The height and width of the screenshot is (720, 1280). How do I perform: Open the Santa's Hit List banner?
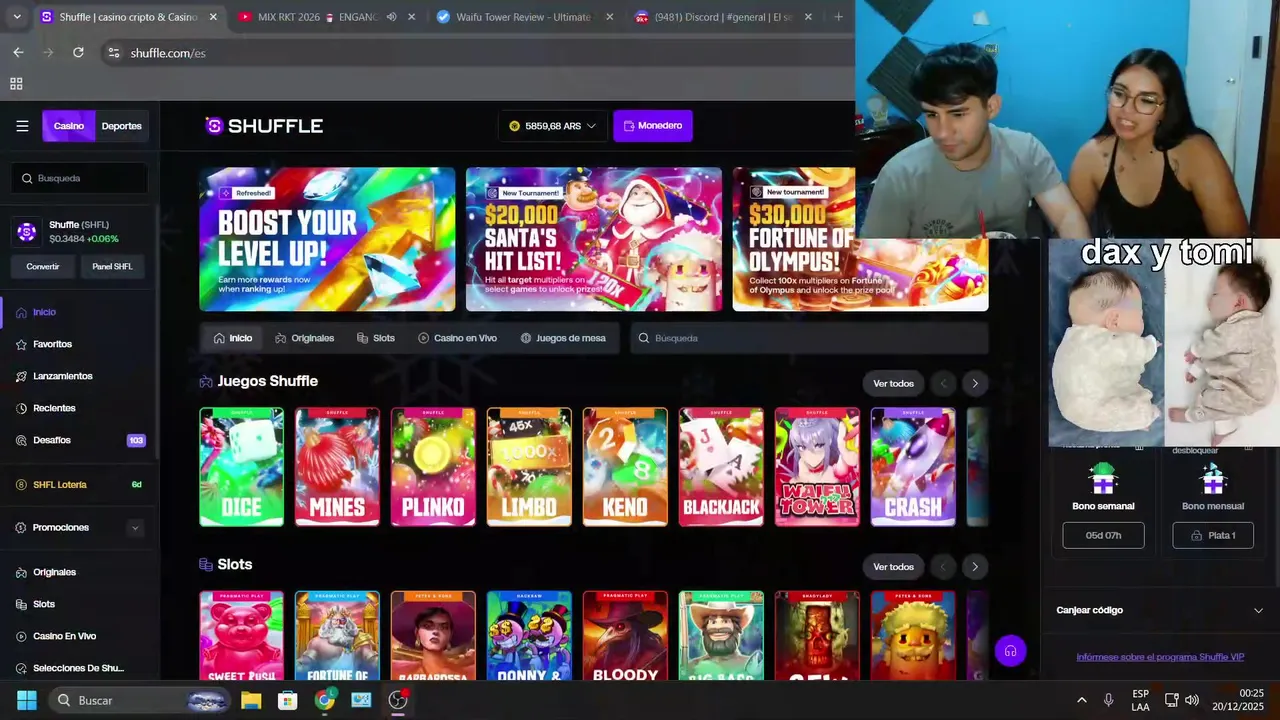coord(594,239)
